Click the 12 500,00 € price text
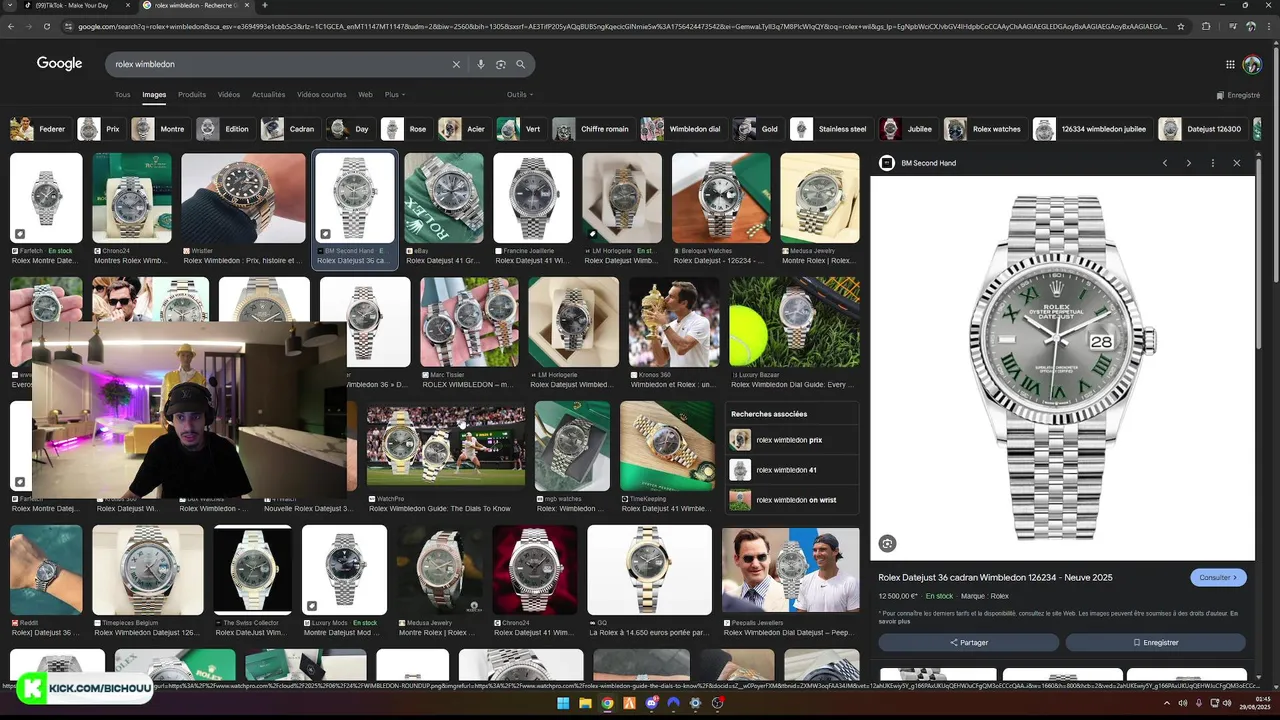1280x720 pixels. (x=898, y=596)
